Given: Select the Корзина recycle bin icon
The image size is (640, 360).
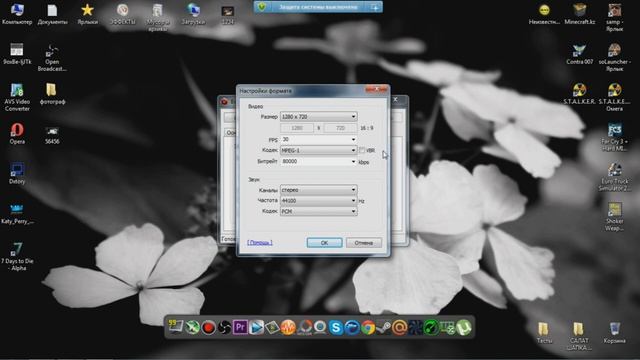Looking at the screenshot, I should [x=614, y=333].
